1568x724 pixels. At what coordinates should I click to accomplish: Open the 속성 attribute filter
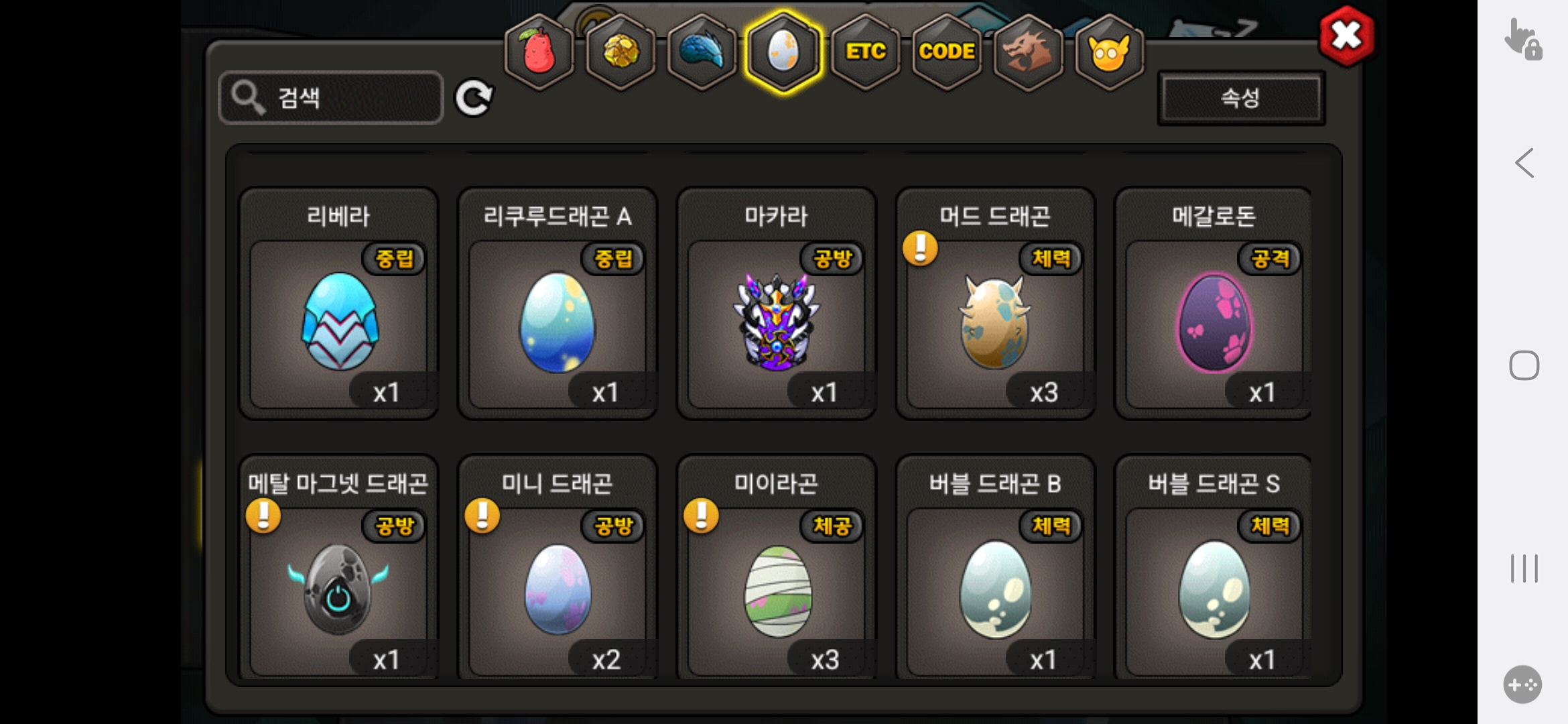pos(1241,98)
